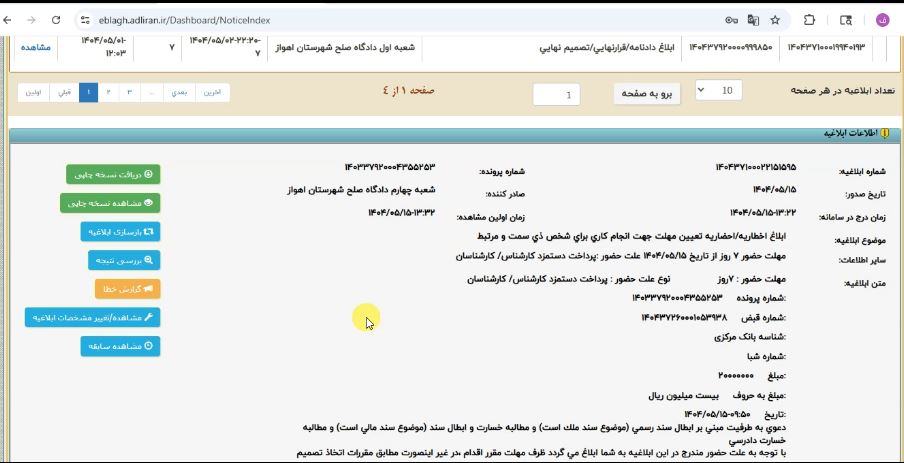Open the browser profile avatar
Viewport: 904px width, 463px height.
882,20
